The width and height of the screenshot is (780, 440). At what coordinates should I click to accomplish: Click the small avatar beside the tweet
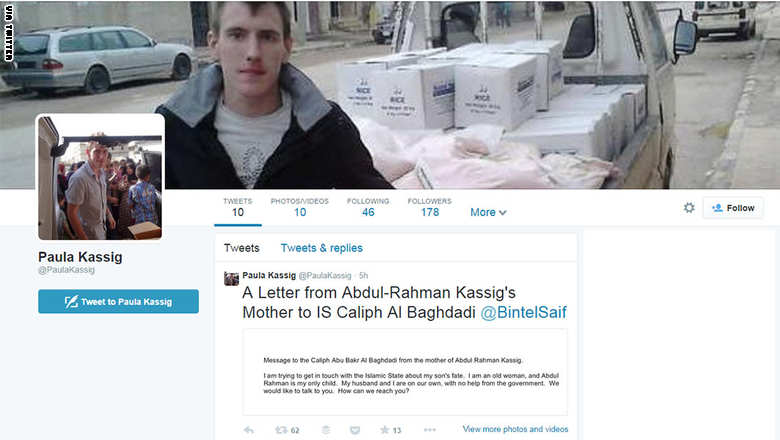coord(231,278)
